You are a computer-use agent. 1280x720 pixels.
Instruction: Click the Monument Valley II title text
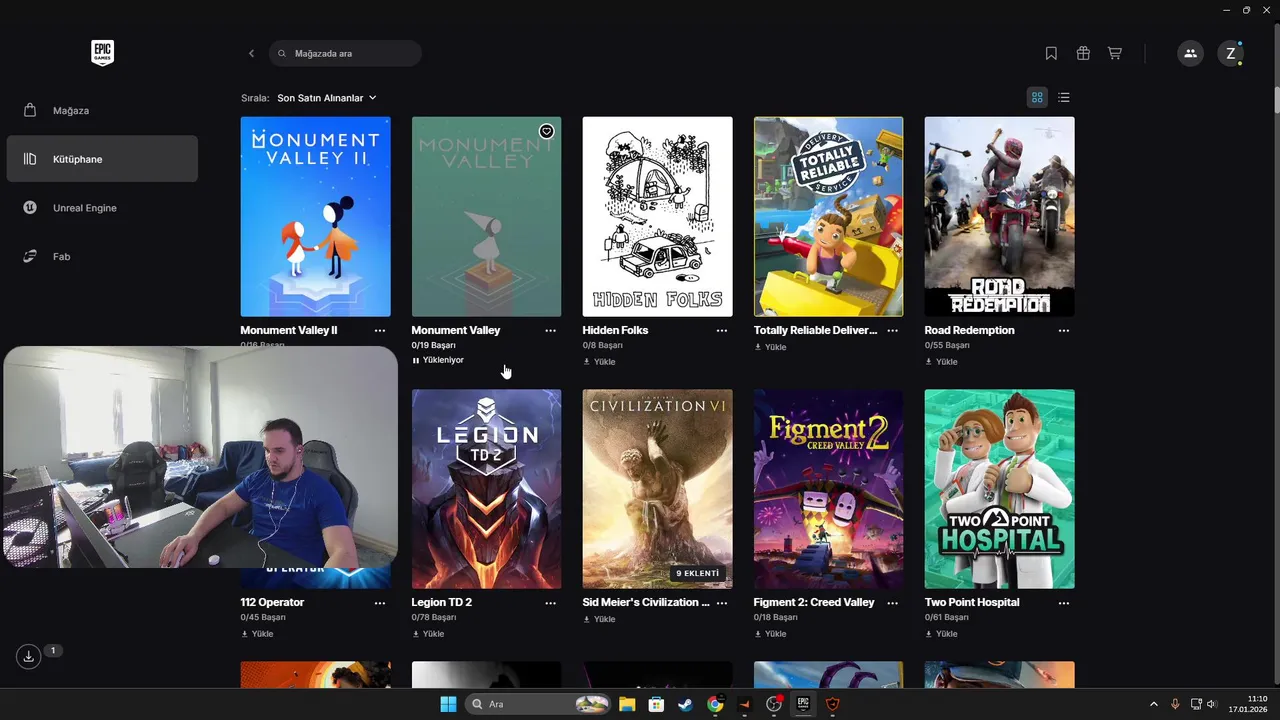click(x=289, y=330)
